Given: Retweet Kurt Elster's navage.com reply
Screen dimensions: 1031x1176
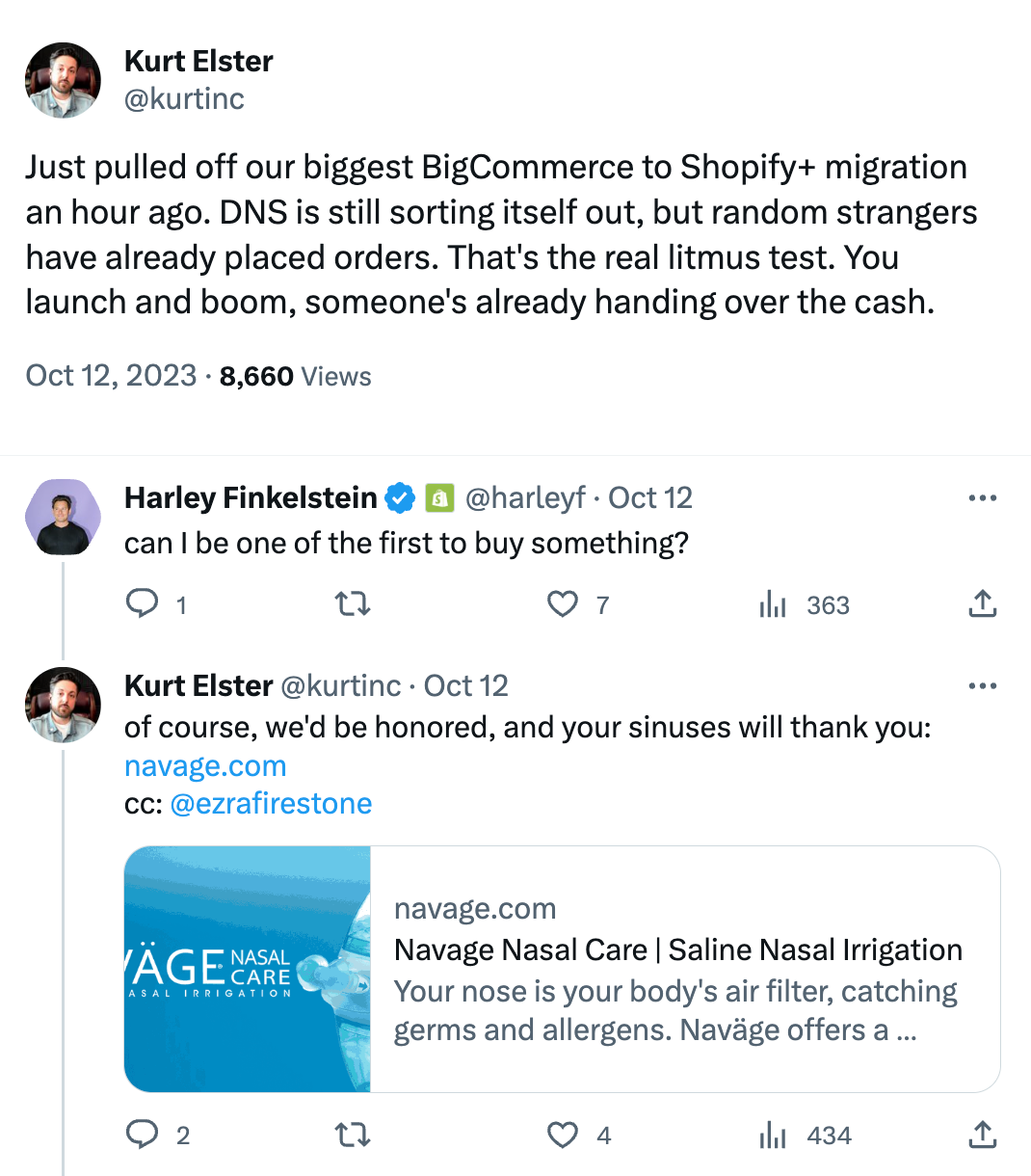Looking at the screenshot, I should (x=352, y=1135).
